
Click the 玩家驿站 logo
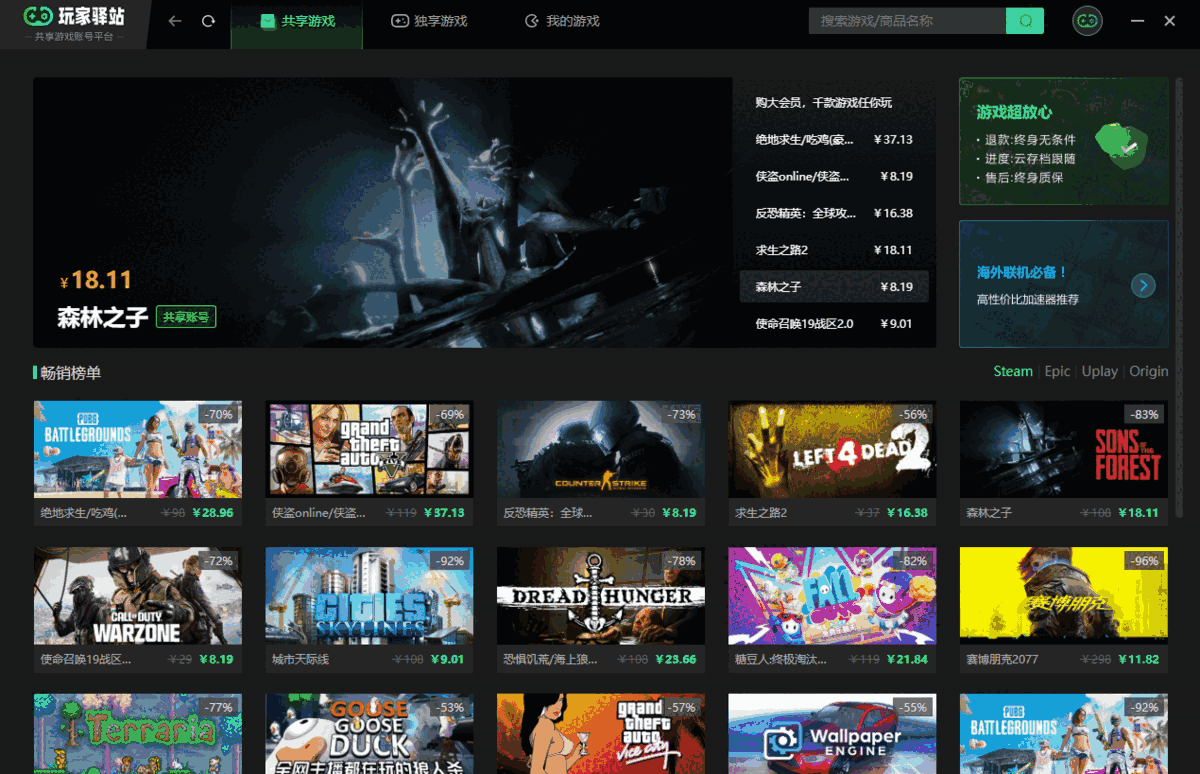[75, 23]
